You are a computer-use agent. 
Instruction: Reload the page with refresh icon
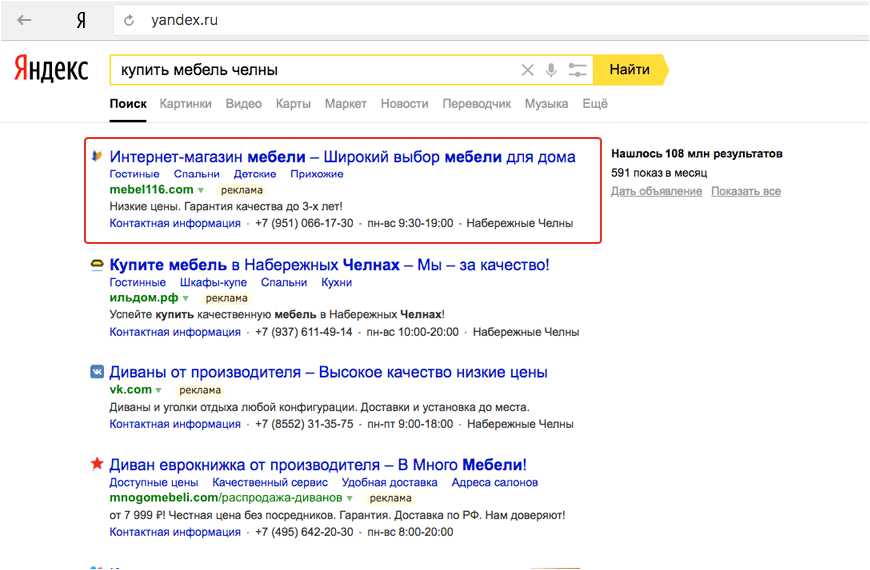[x=129, y=20]
